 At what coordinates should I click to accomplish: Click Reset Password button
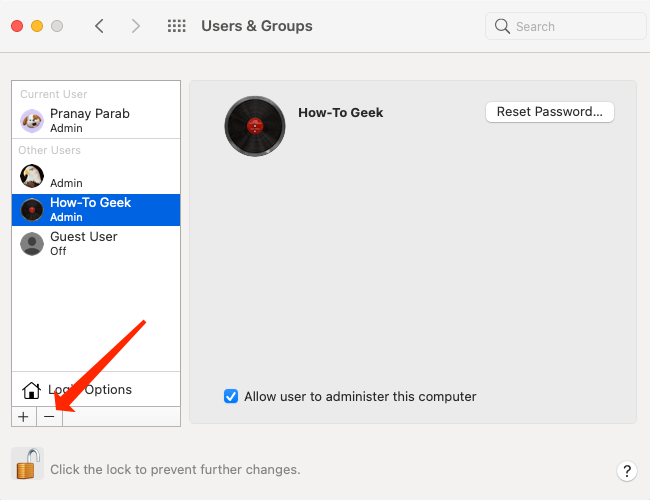pyautogui.click(x=550, y=112)
